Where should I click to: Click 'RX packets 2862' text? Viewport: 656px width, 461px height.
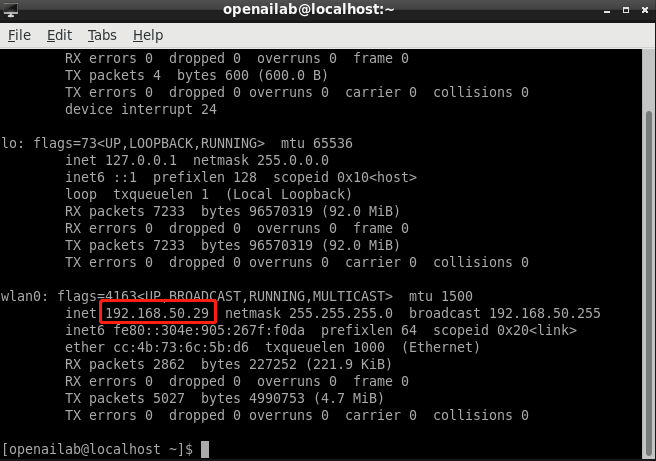tap(125, 364)
